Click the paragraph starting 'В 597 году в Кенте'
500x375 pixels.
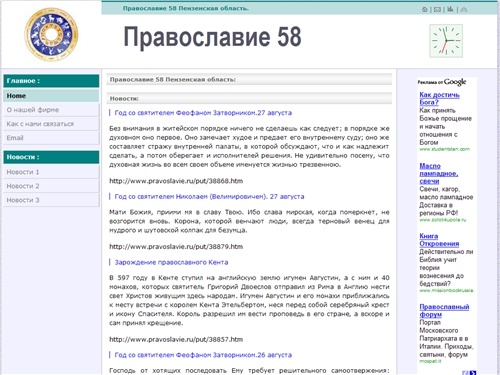[x=249, y=300]
